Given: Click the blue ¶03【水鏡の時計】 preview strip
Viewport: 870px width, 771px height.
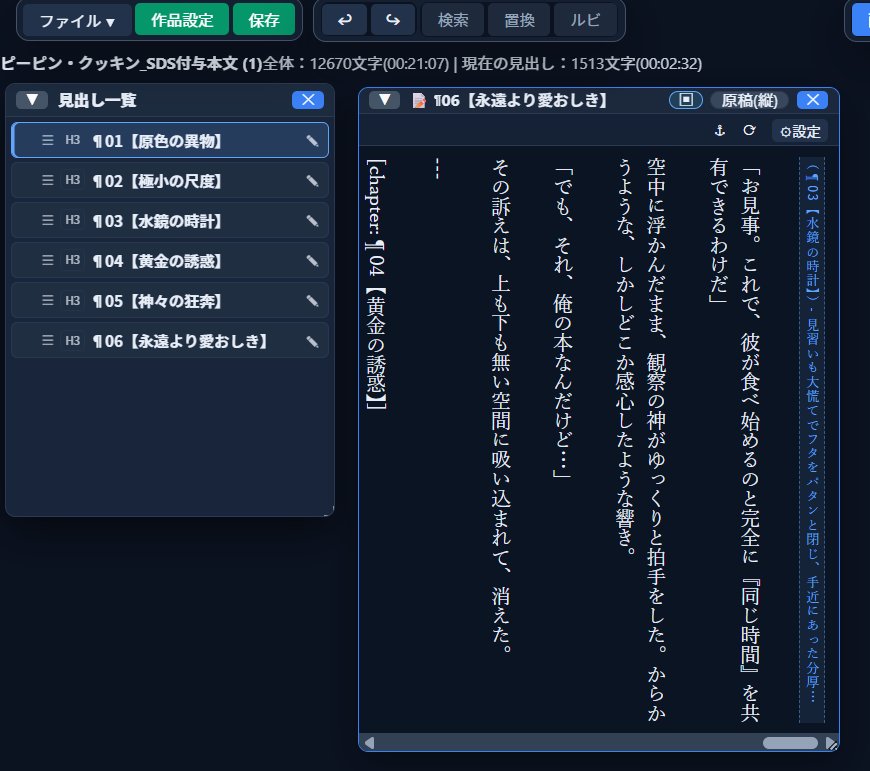Looking at the screenshot, I should coord(812,440).
